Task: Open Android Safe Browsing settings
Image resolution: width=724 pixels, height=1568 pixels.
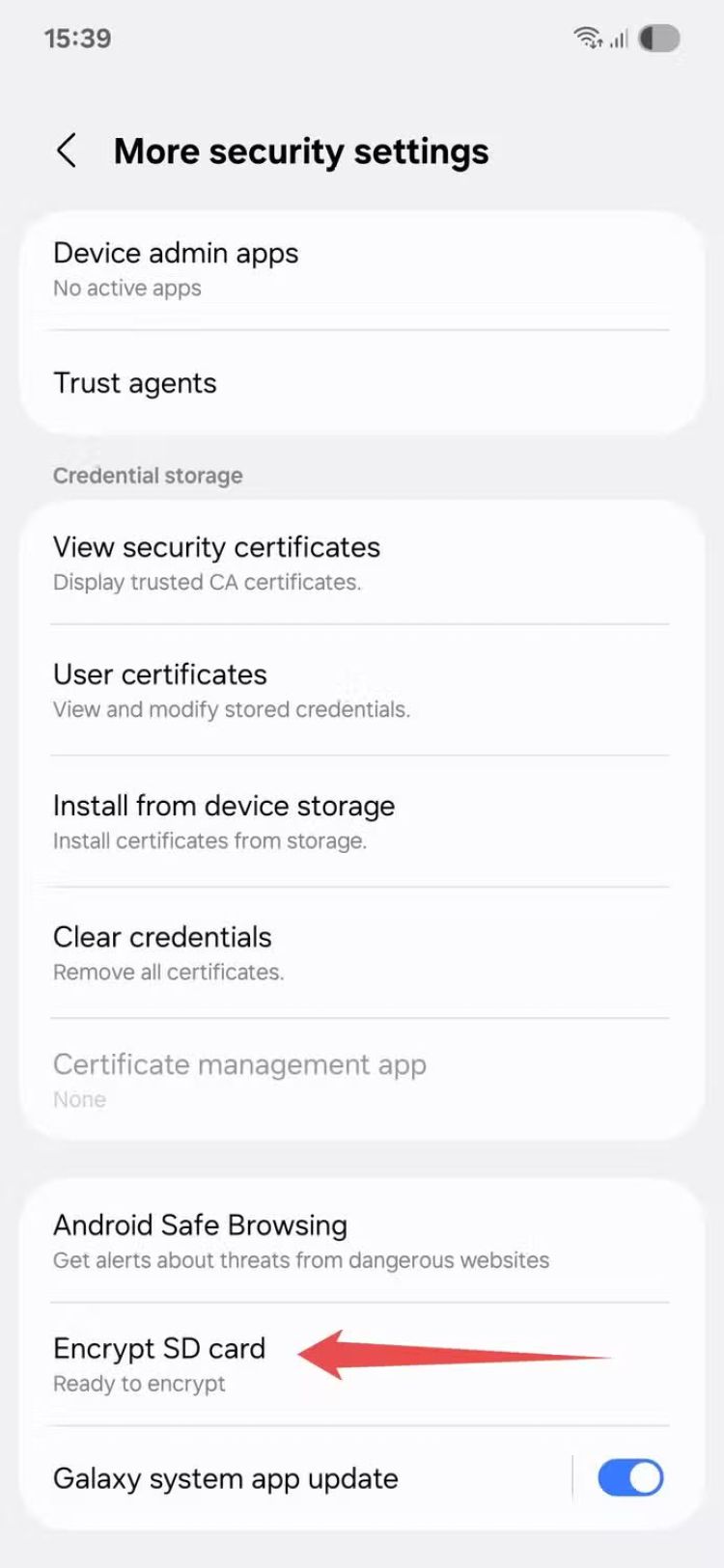Action: pyautogui.click(x=200, y=1225)
